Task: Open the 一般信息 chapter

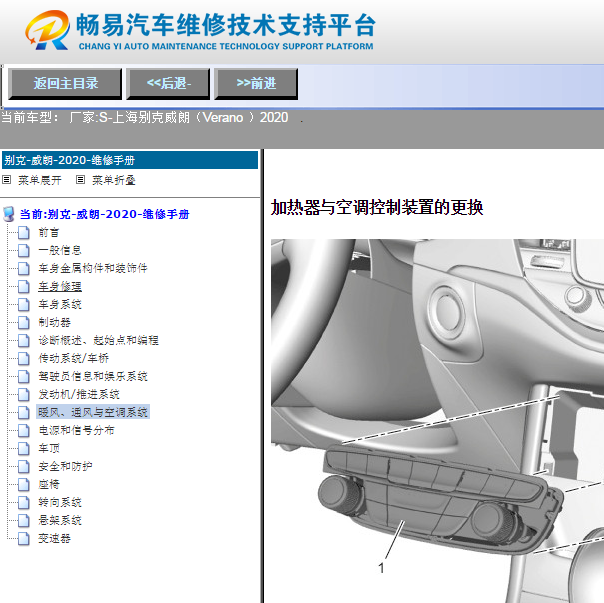Action: (x=60, y=250)
